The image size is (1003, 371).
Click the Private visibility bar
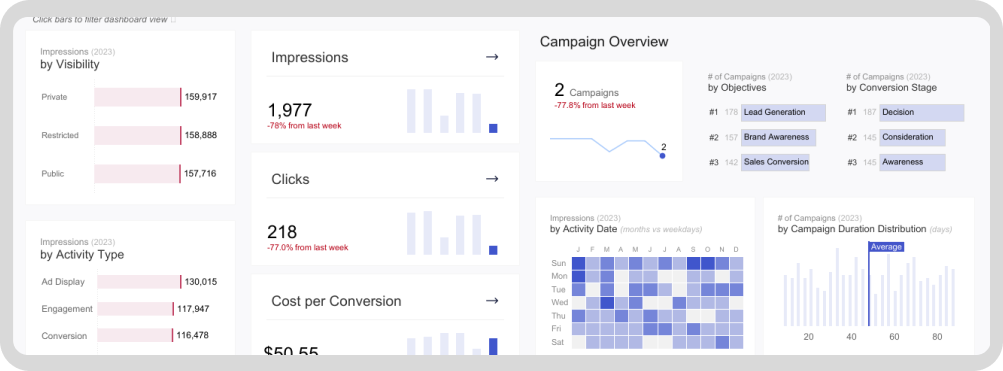[x=138, y=97]
